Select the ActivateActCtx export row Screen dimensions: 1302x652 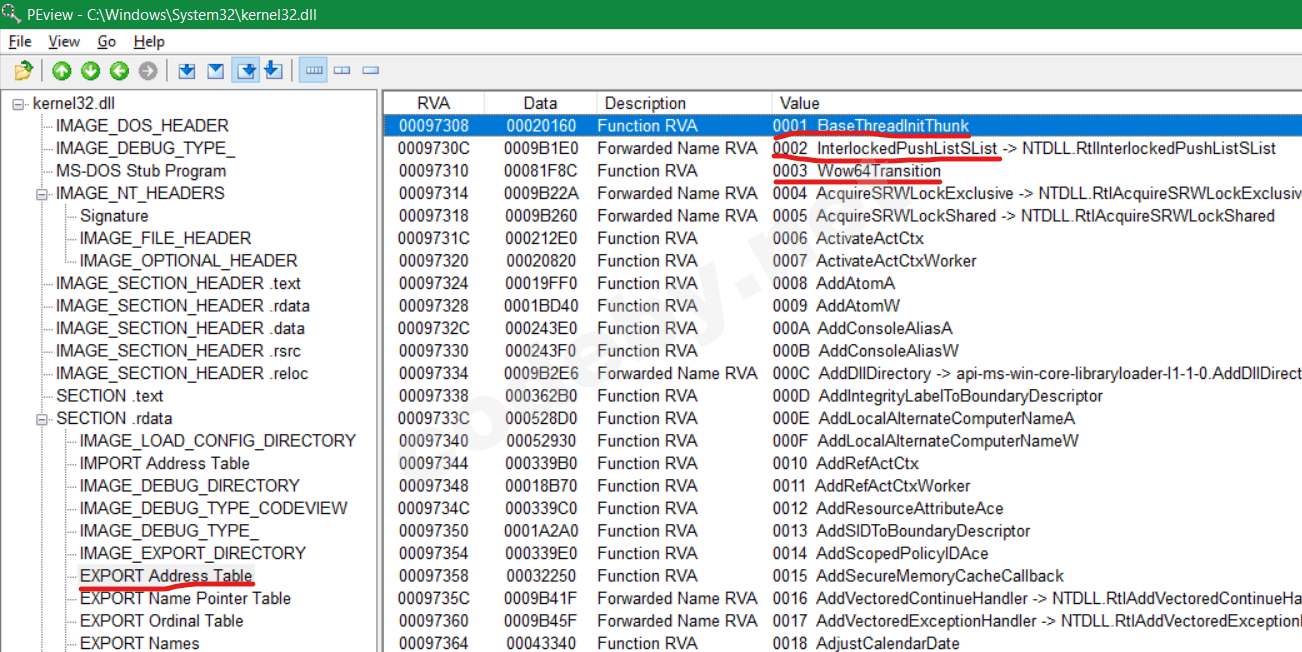coord(870,238)
